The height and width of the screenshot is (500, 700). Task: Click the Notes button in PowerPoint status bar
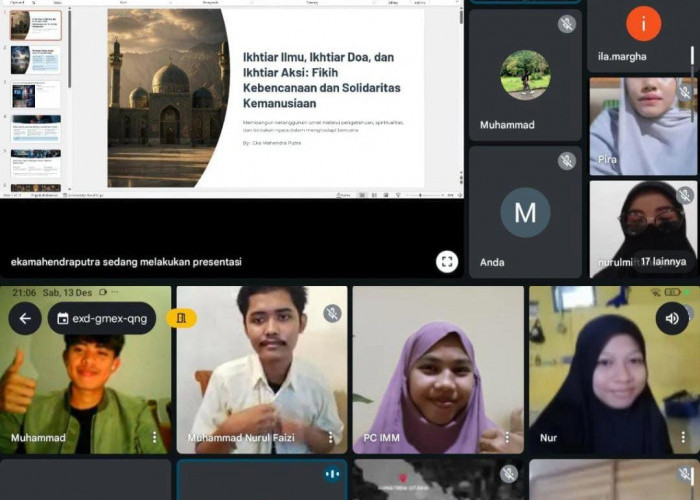[x=344, y=195]
